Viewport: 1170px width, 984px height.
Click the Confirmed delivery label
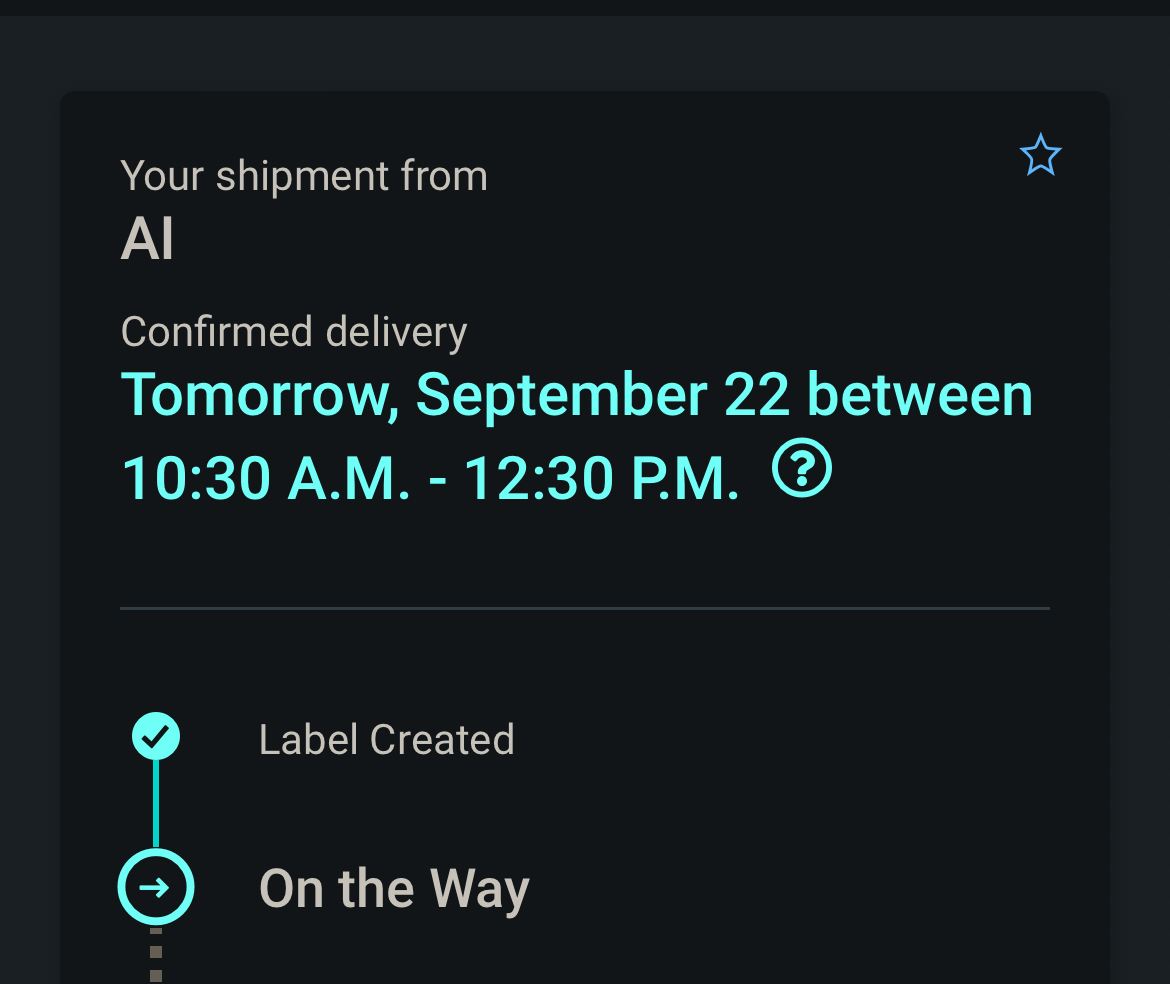294,332
